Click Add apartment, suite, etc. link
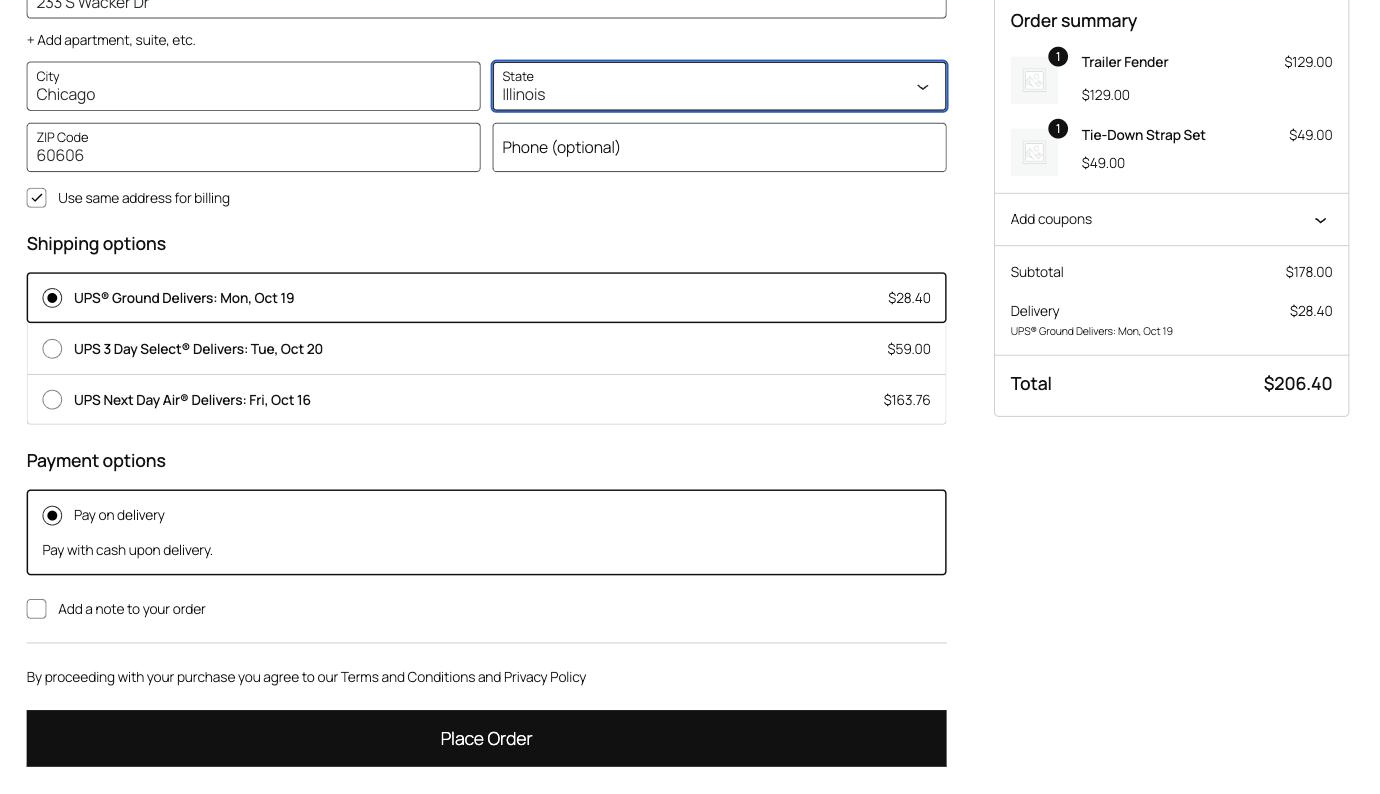Viewport: 1380px width, 794px height. 111,40
